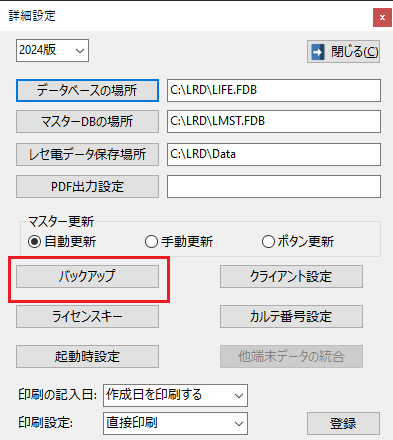Open カルテ番号設定
Viewport: 393px width, 440px height.
pyautogui.click(x=291, y=316)
